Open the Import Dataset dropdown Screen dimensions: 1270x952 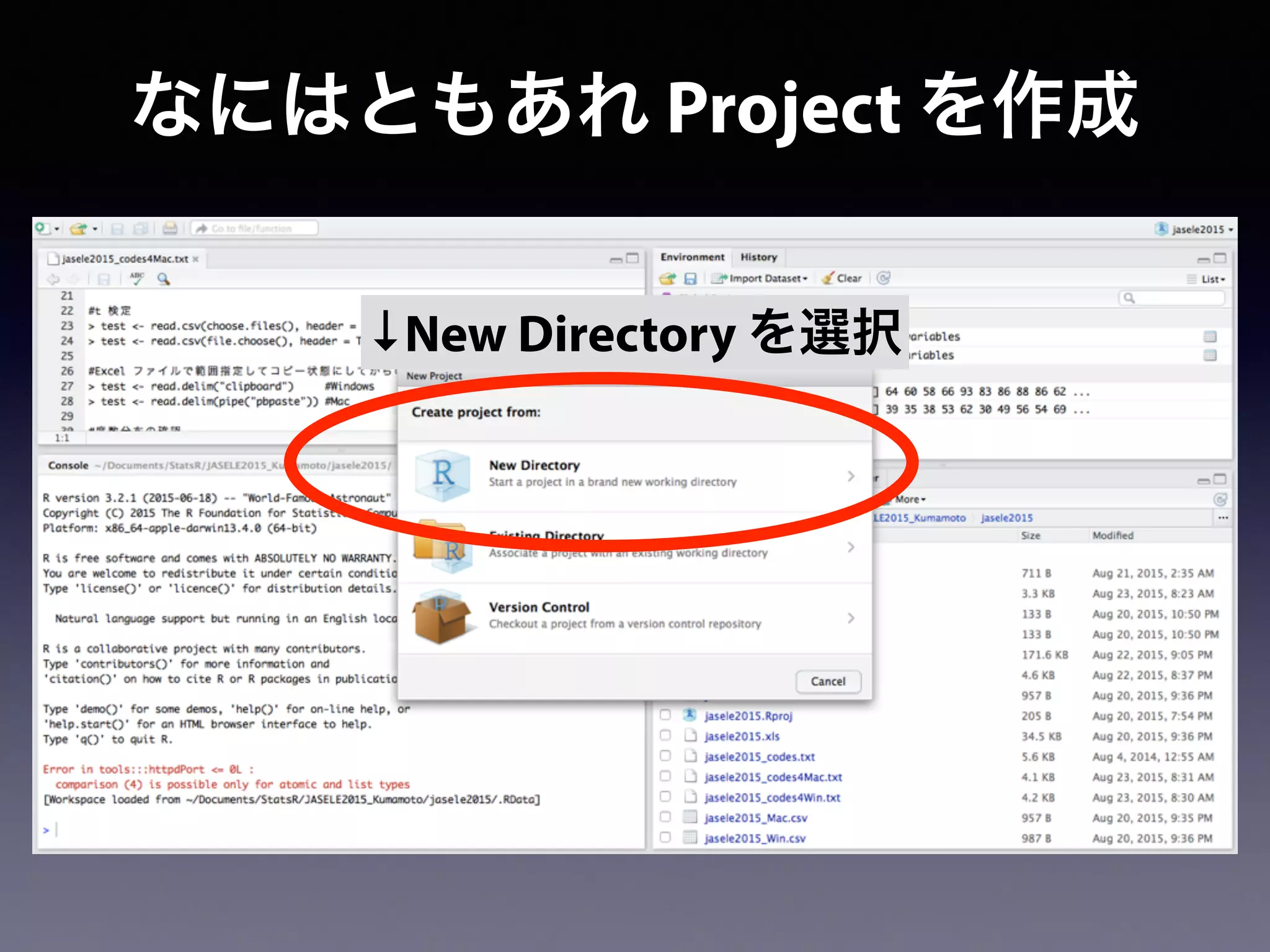click(760, 278)
